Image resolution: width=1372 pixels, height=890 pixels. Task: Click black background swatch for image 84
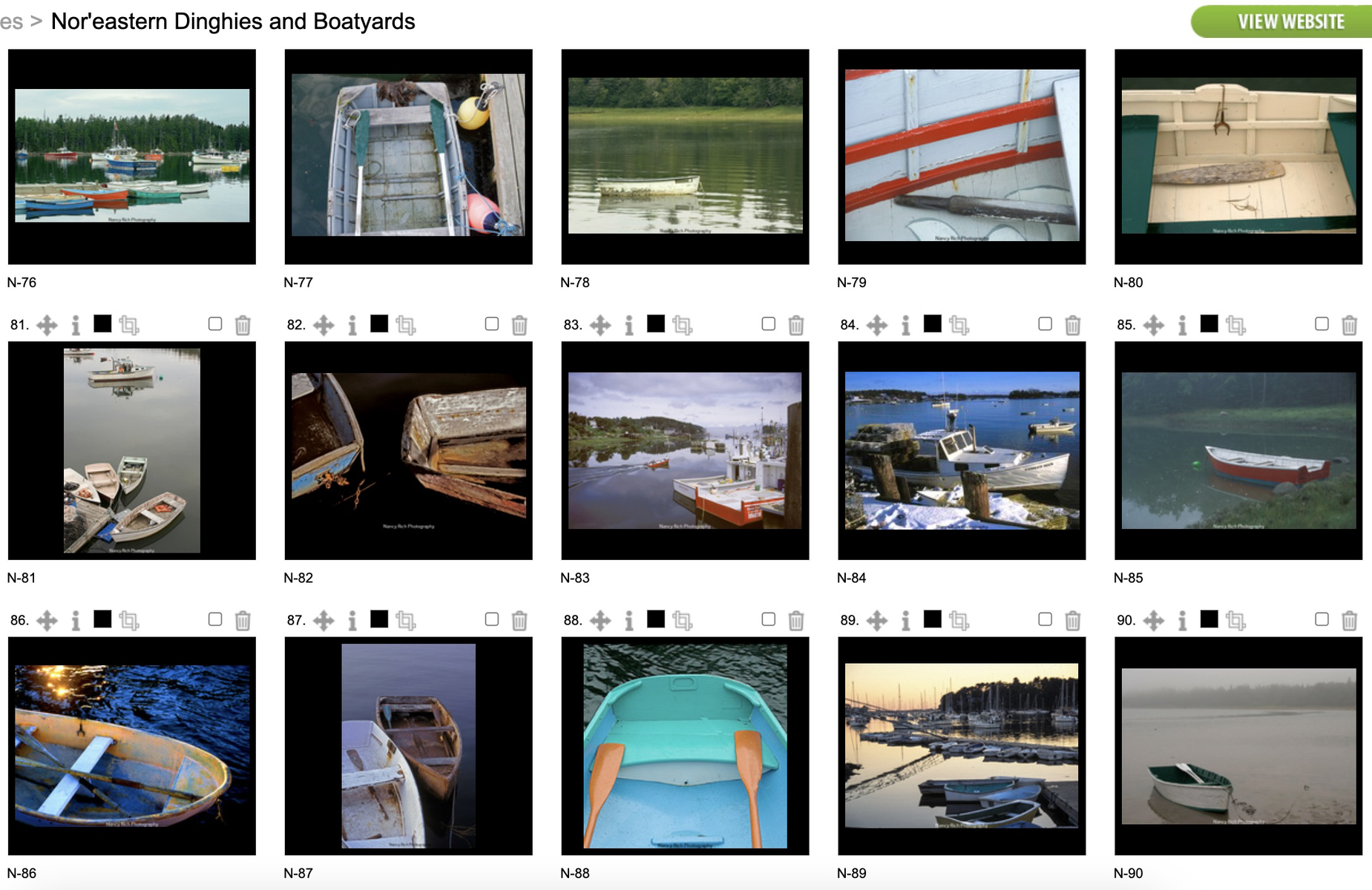[932, 323]
